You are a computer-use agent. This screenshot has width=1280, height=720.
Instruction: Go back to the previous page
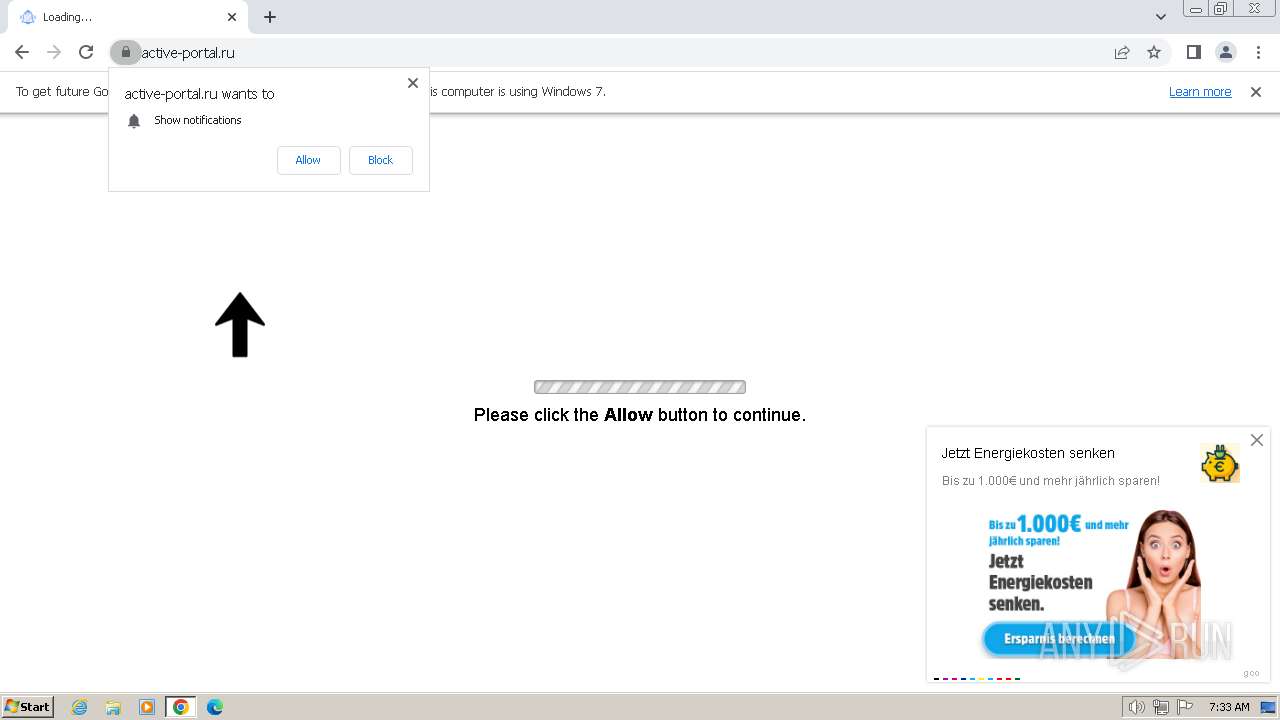[22, 52]
